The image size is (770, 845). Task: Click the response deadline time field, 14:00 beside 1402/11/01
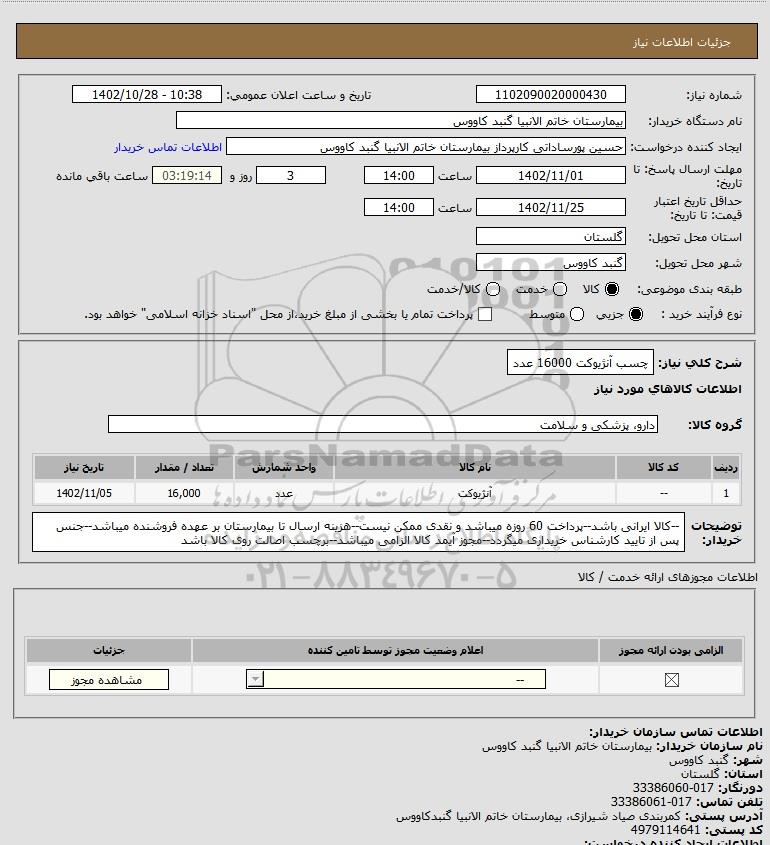(399, 175)
